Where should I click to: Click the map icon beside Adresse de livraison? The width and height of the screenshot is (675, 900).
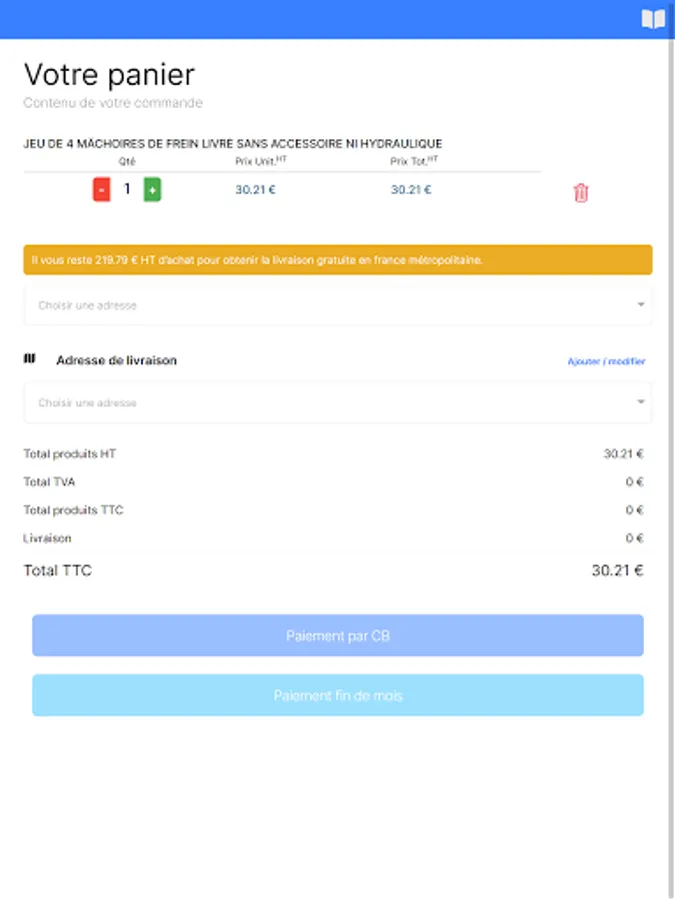tap(29, 359)
